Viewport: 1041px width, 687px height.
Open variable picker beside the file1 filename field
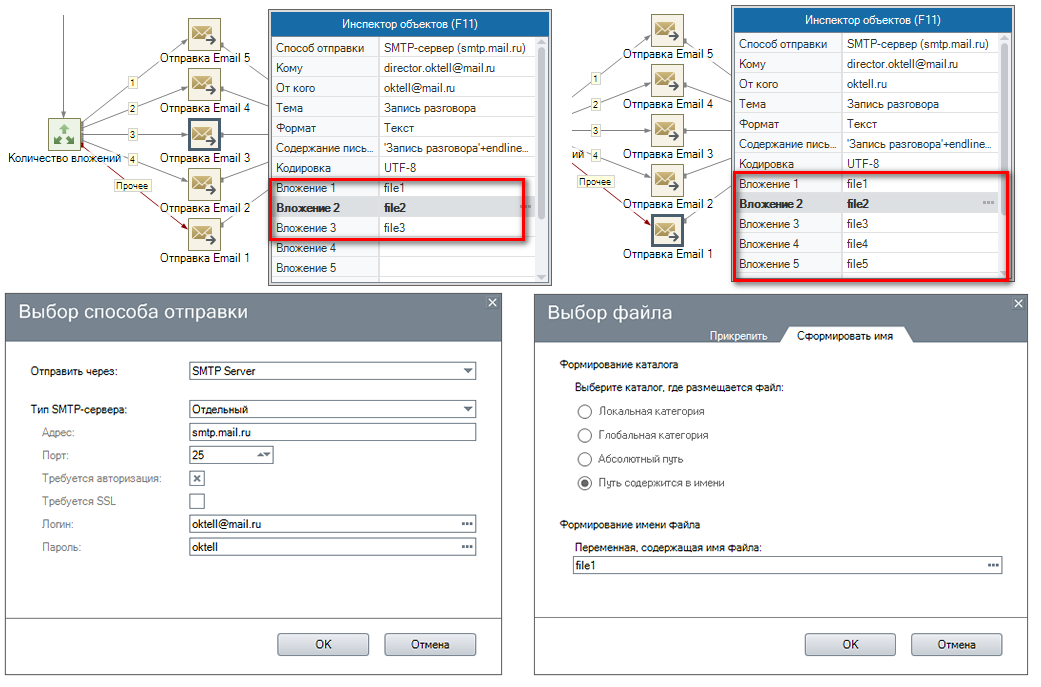(992, 565)
